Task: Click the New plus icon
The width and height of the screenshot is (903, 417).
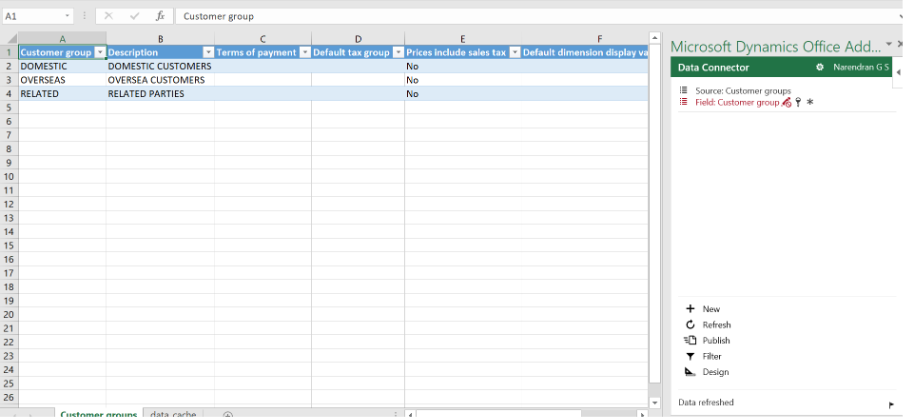Action: click(690, 309)
